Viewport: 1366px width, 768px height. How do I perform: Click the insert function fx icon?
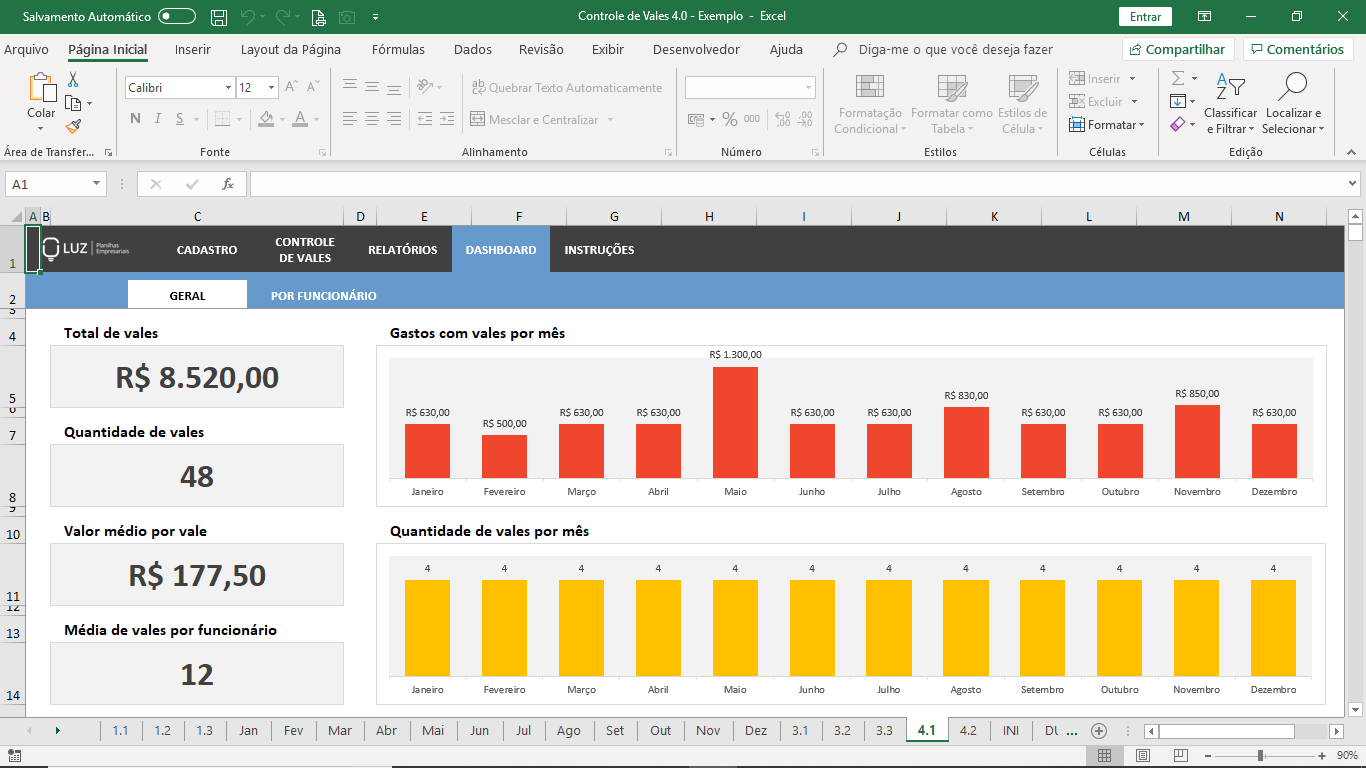(228, 184)
